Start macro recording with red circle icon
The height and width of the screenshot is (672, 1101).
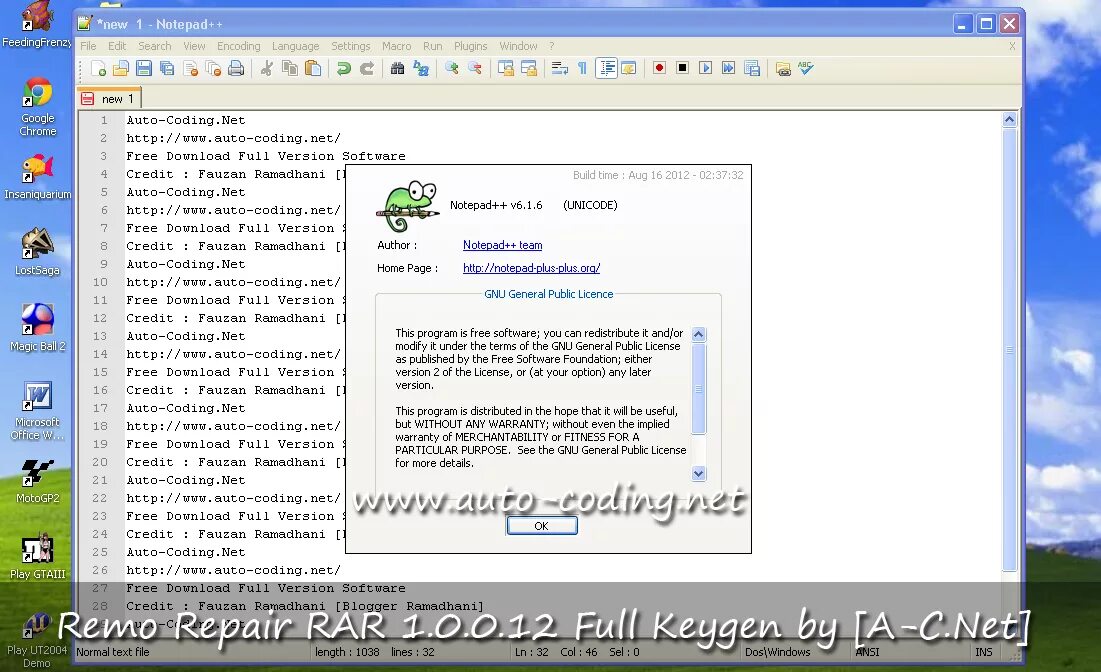click(659, 68)
